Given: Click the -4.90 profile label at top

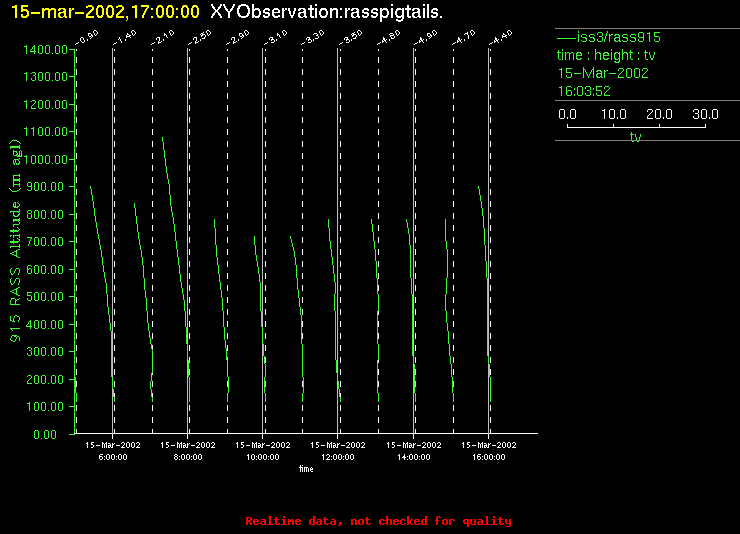Looking at the screenshot, I should [x=426, y=38].
